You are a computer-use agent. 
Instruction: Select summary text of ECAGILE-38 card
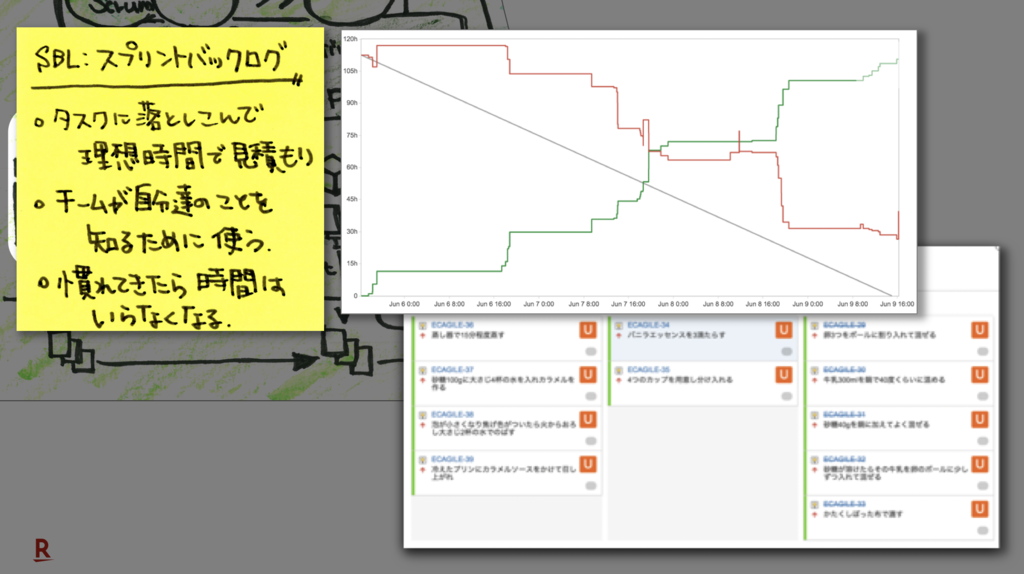(x=504, y=428)
